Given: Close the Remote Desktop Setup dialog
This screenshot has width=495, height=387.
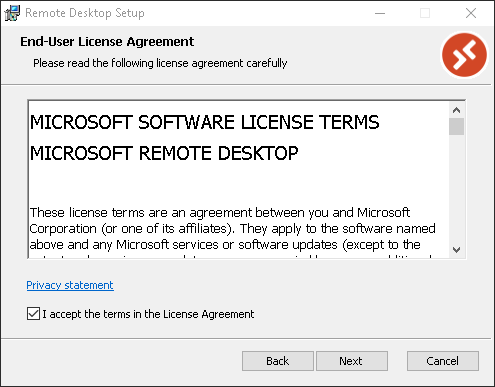Looking at the screenshot, I should (x=471, y=13).
